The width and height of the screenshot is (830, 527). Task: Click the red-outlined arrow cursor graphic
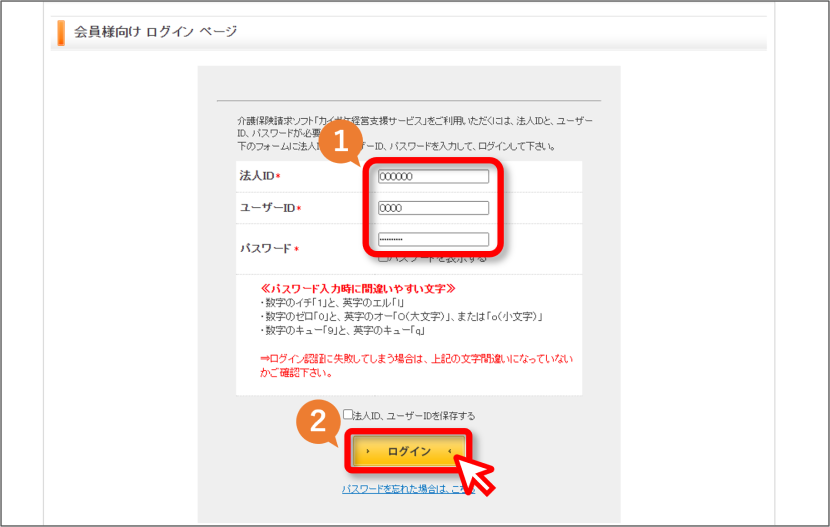[475, 475]
